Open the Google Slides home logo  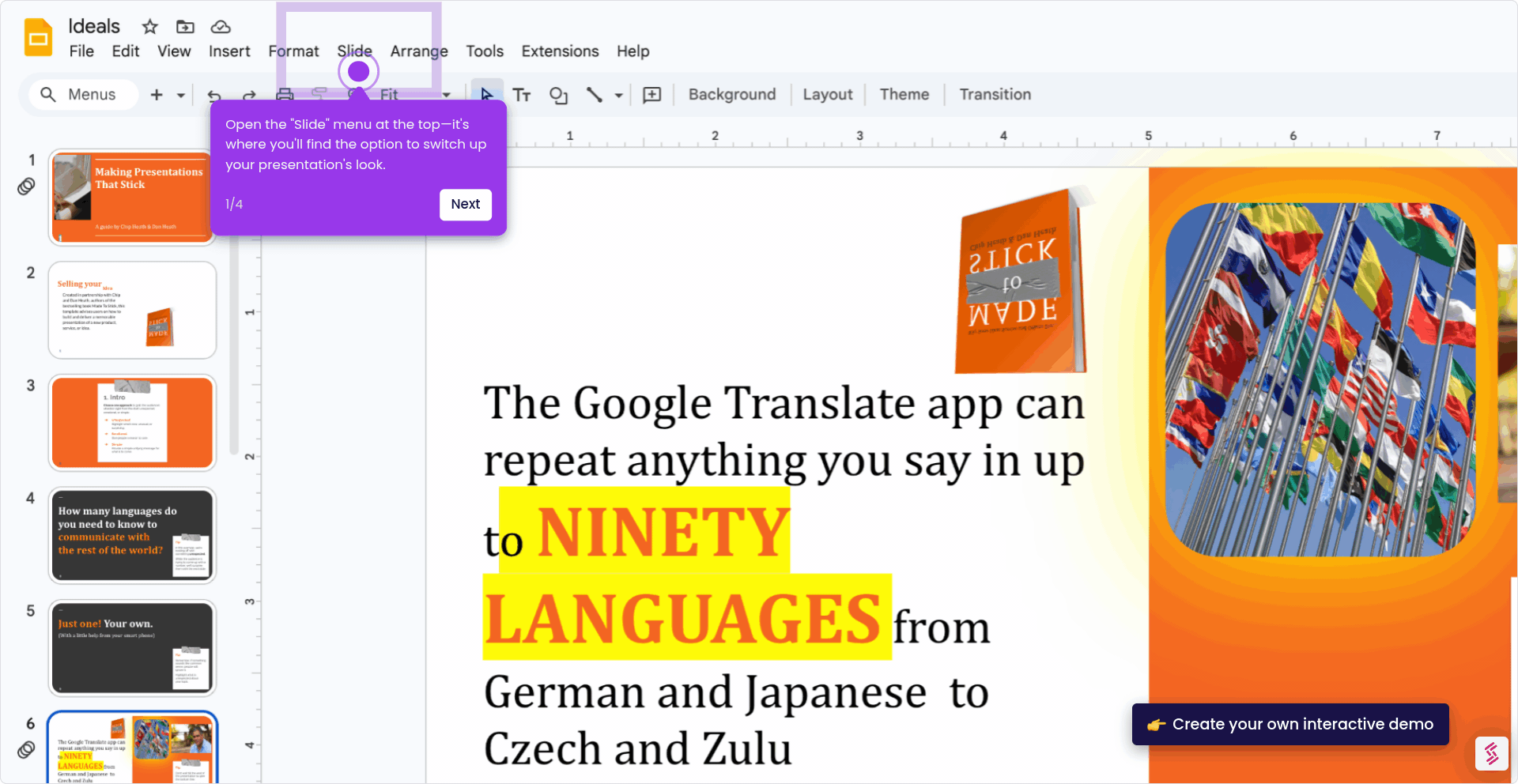point(38,37)
